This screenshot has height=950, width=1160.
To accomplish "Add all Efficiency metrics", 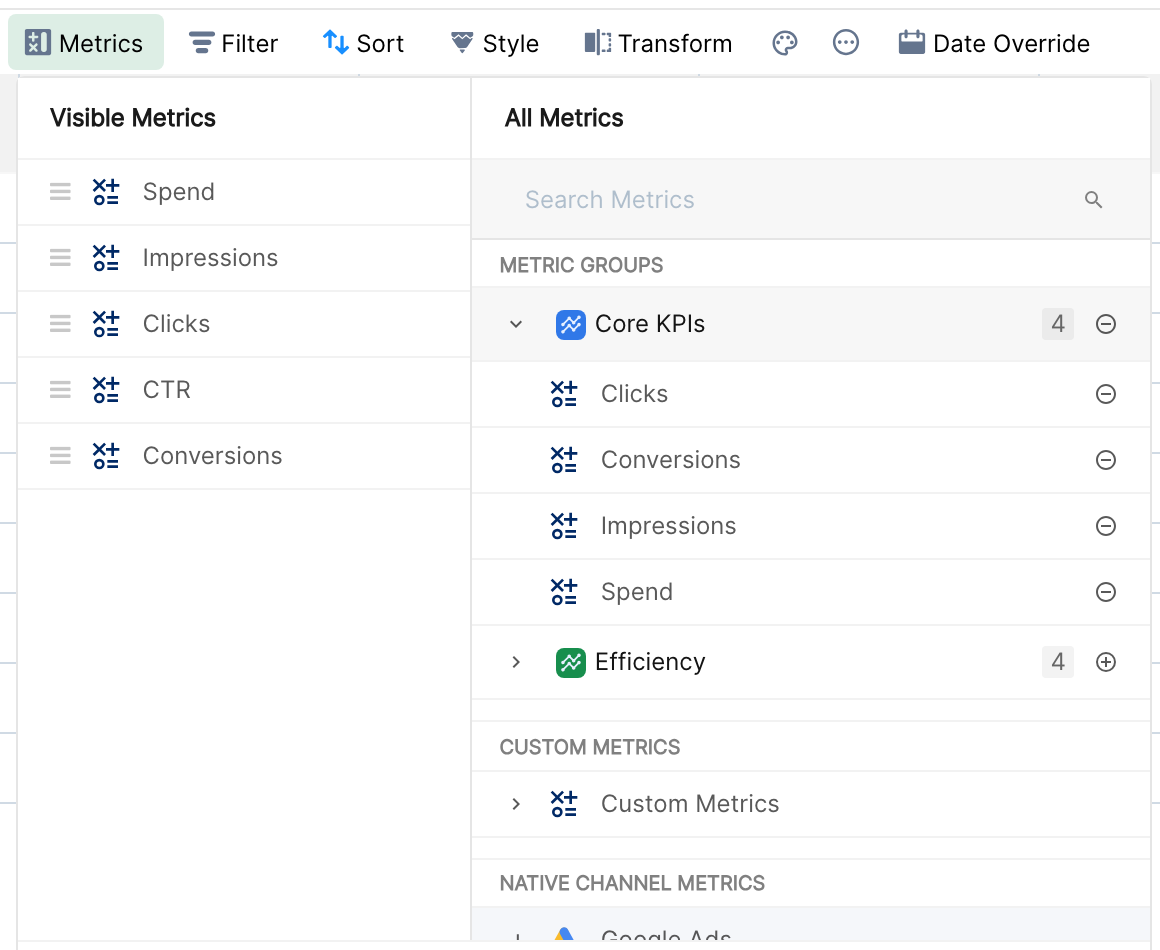I will (1106, 662).
